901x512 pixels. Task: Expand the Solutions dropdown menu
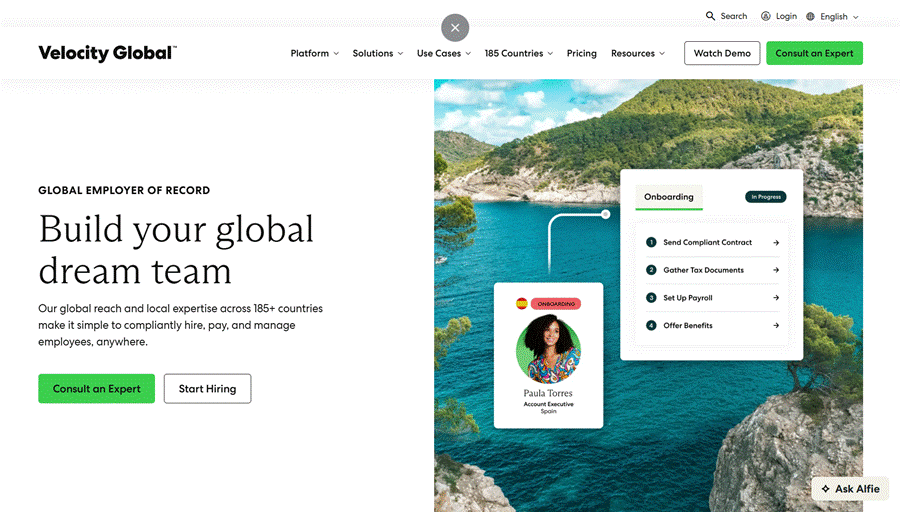(x=377, y=54)
